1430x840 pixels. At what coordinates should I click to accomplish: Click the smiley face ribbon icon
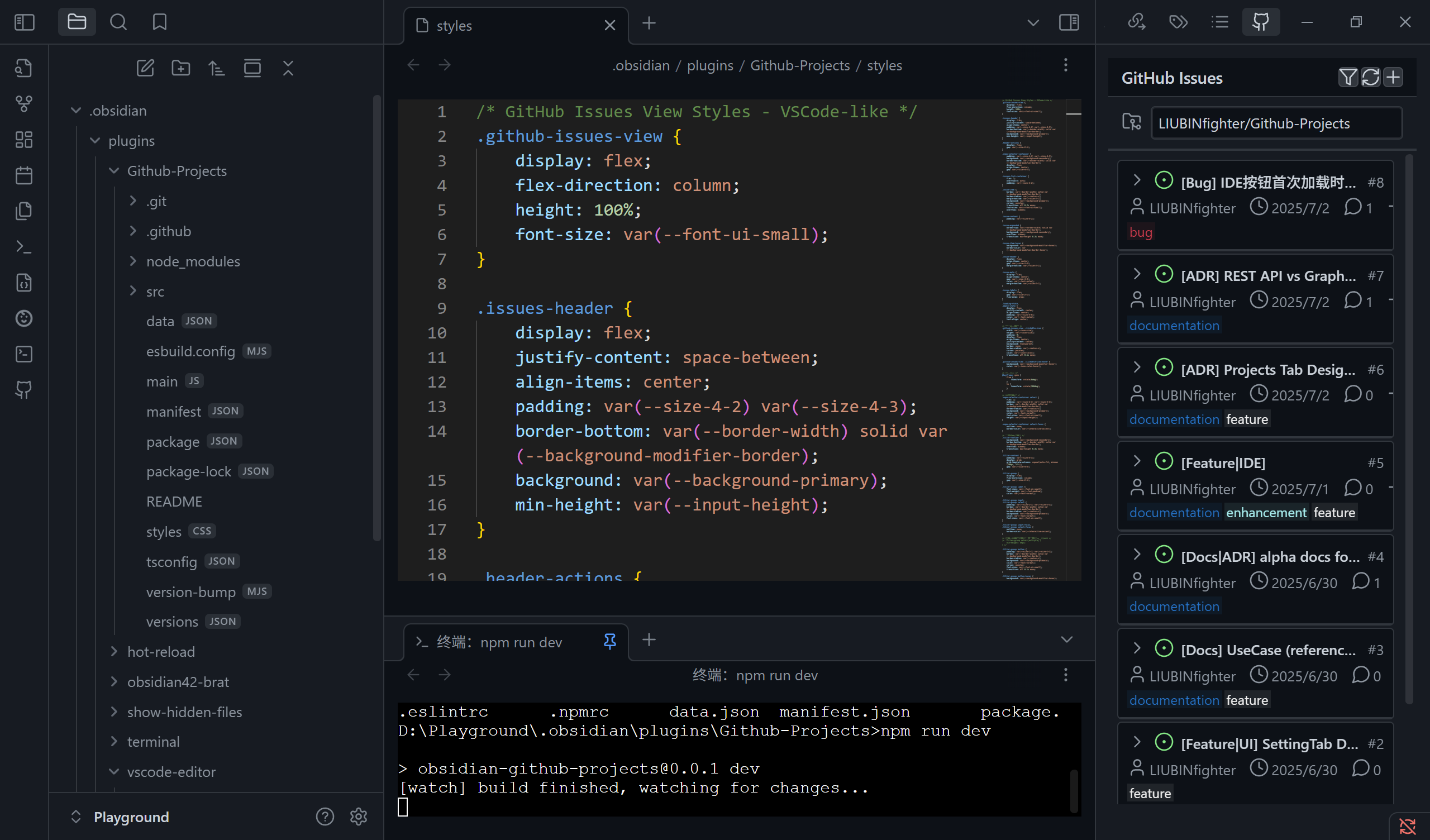click(24, 318)
